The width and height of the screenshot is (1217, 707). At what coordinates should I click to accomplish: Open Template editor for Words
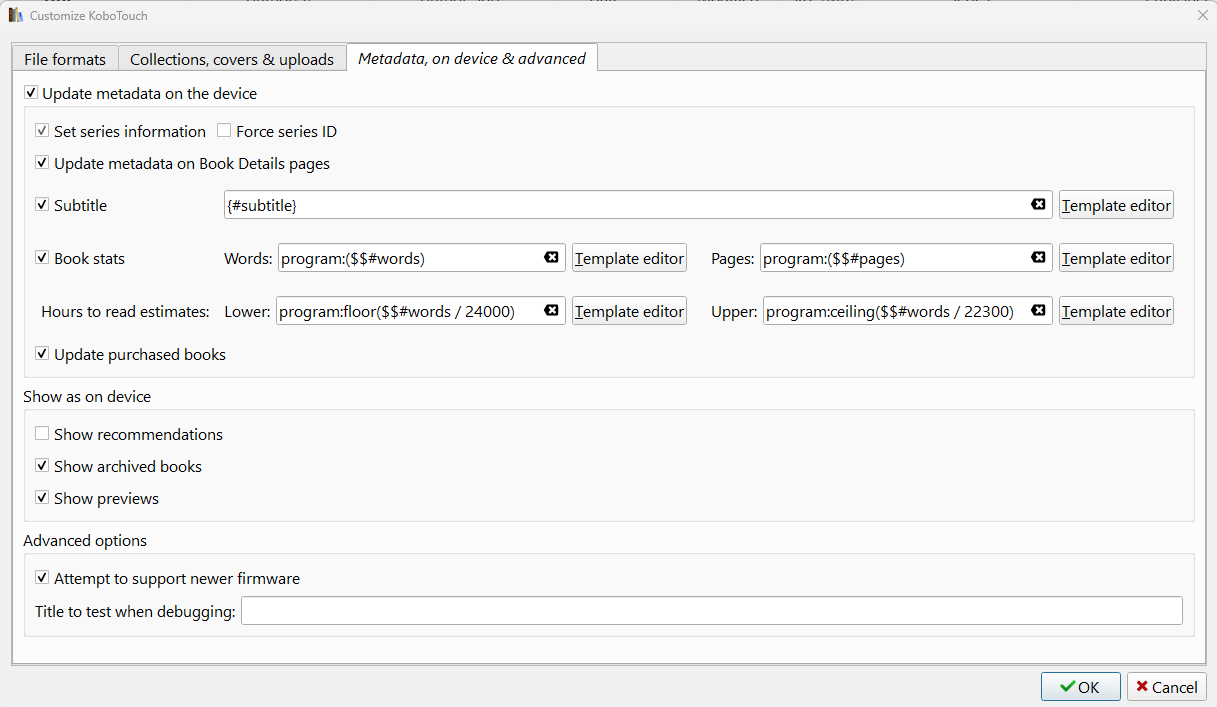tap(629, 258)
